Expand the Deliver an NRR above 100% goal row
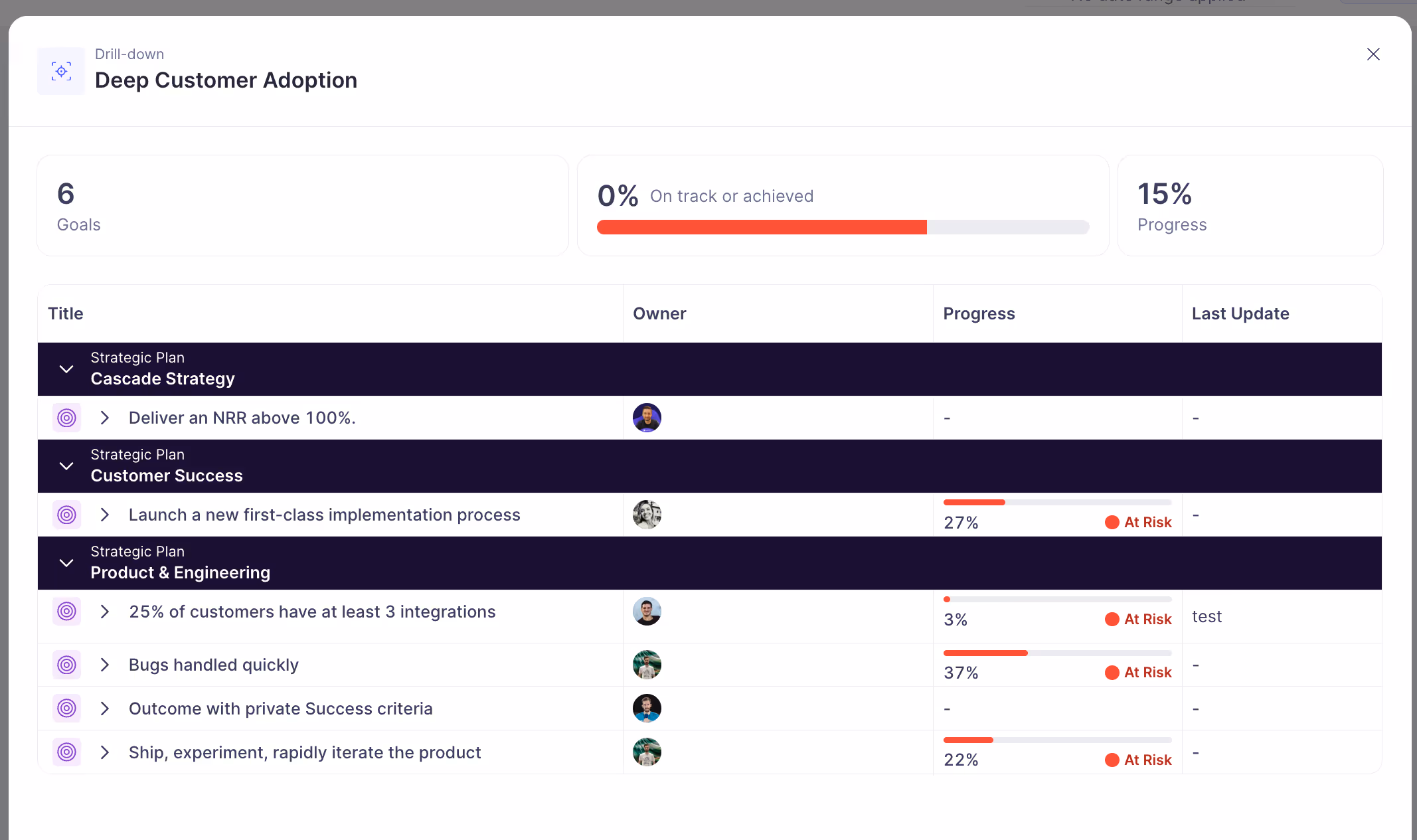The height and width of the screenshot is (840, 1417). 104,418
